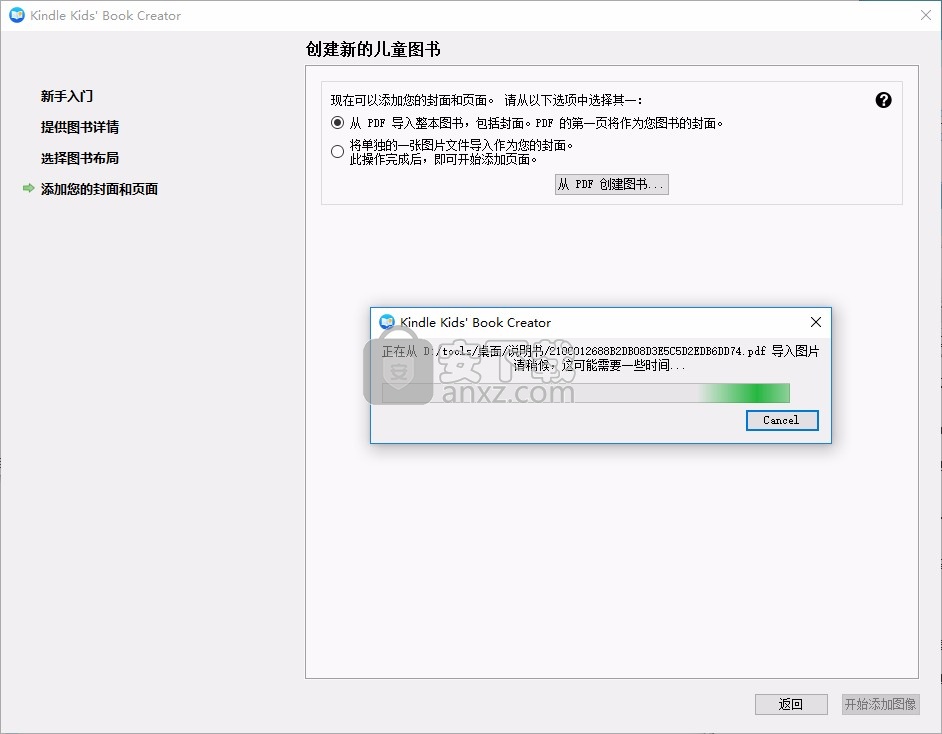942x734 pixels.
Task: Cancel the PDF import progress
Action: (x=782, y=420)
